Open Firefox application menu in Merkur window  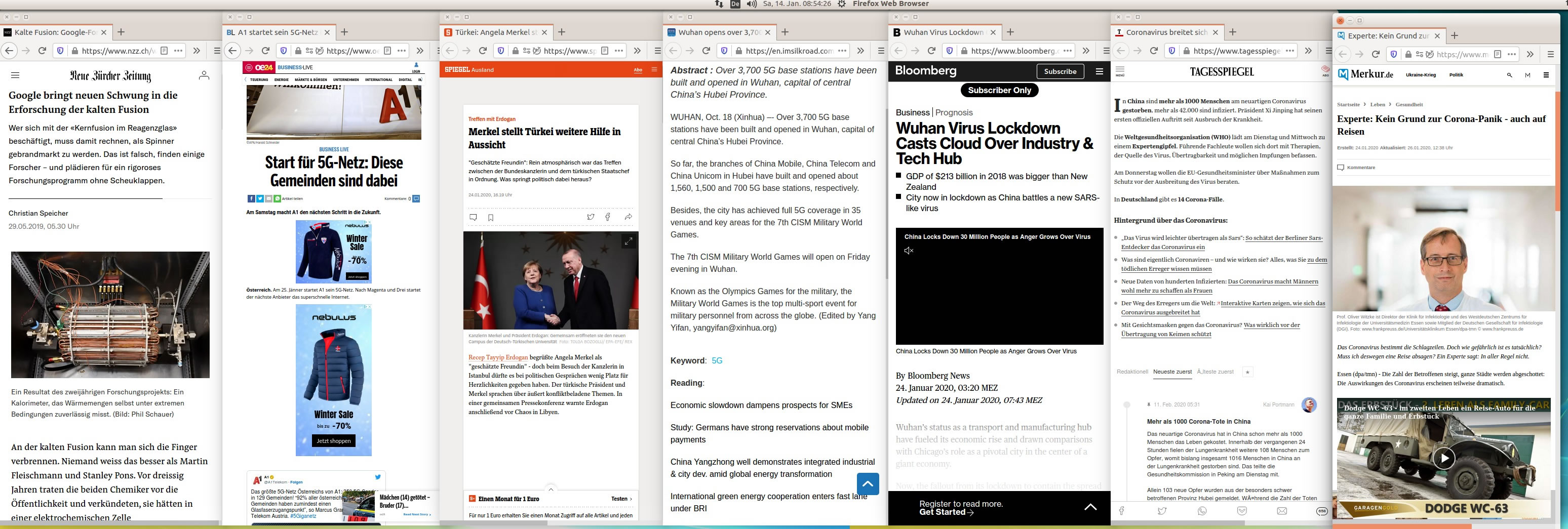[x=1551, y=54]
